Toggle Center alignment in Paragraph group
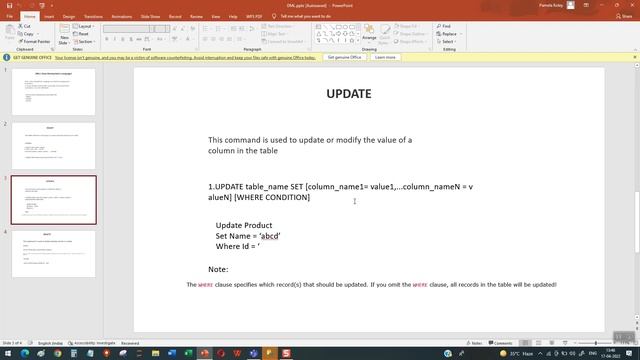This screenshot has height=360, width=640. pyautogui.click(x=213, y=39)
